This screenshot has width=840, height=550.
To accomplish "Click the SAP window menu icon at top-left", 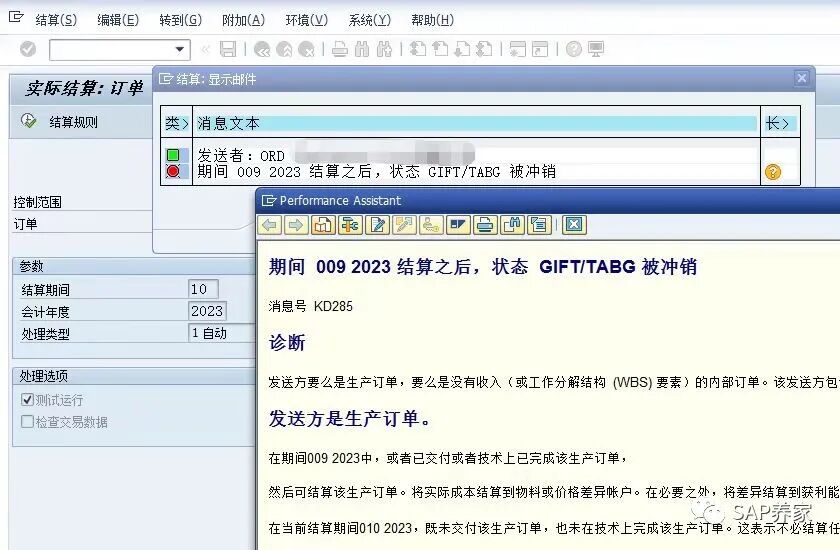I will pyautogui.click(x=16, y=17).
